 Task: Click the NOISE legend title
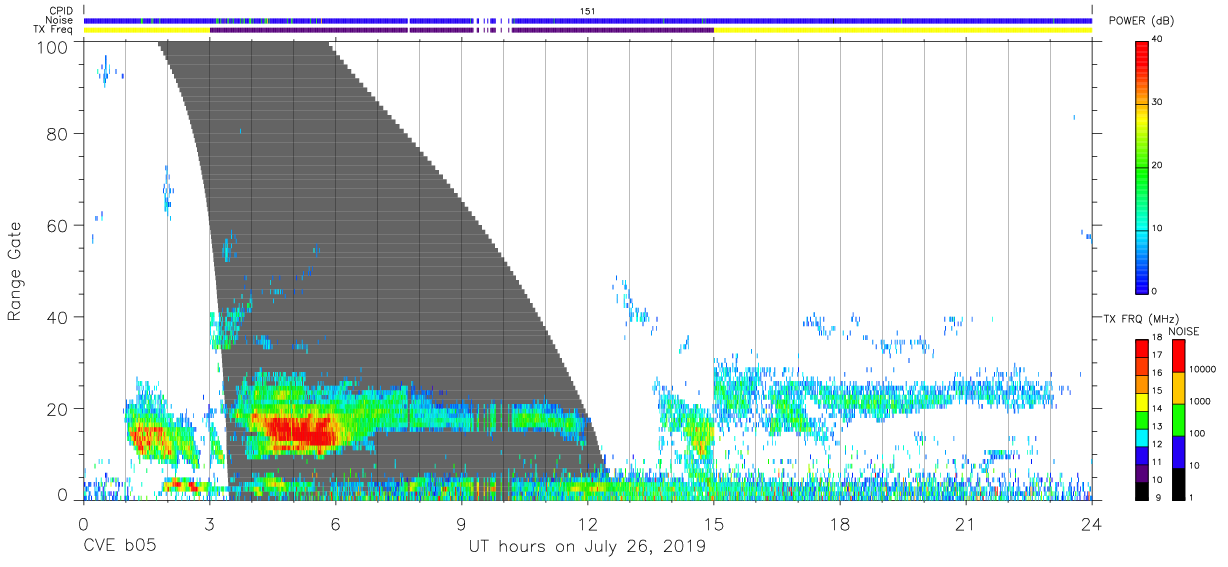(1183, 331)
